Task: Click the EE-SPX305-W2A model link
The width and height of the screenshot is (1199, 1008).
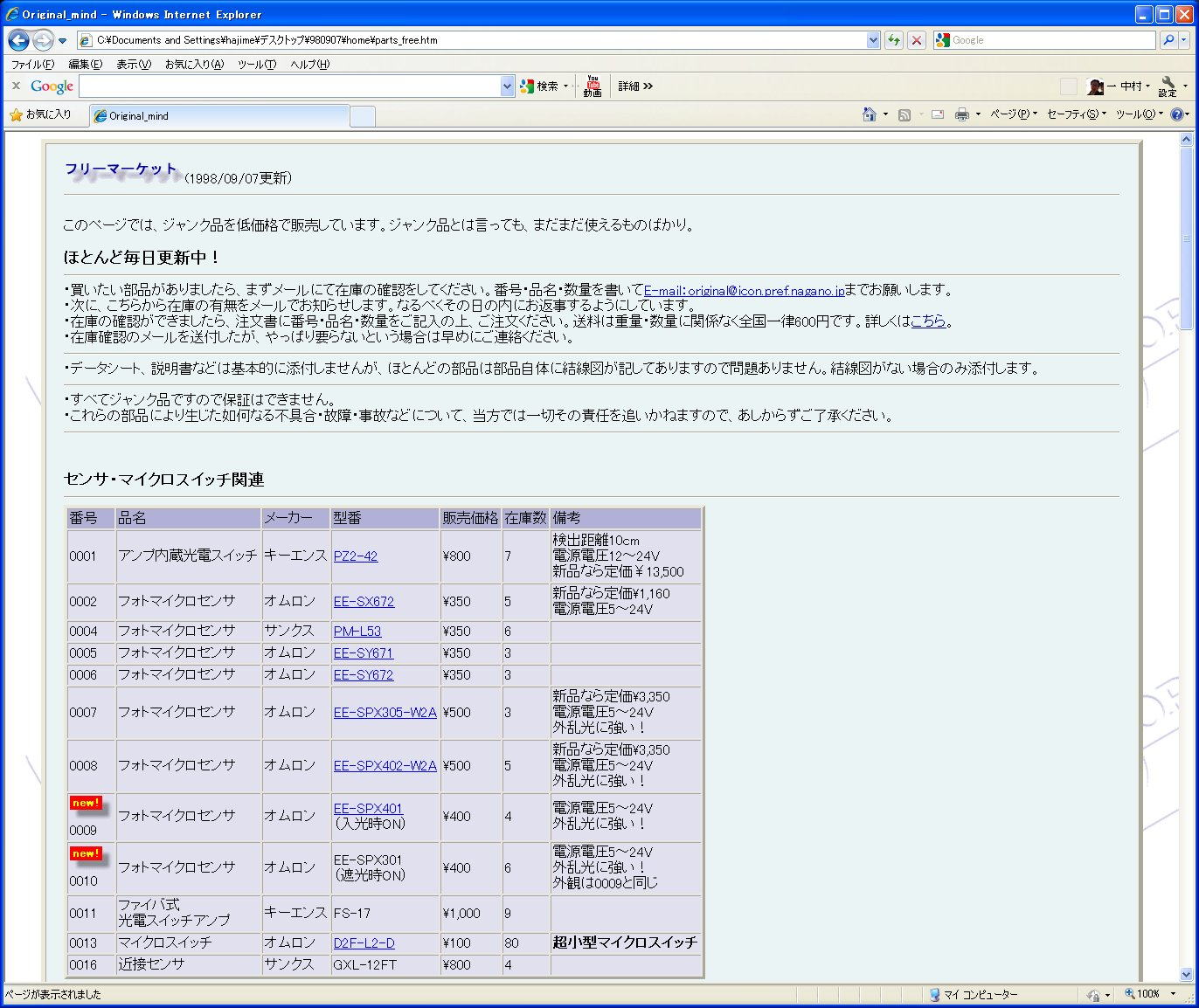Action: click(385, 713)
